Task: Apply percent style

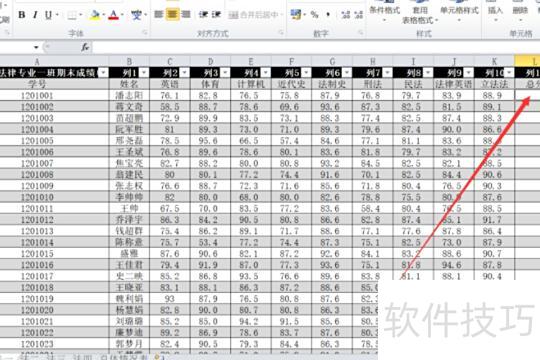Action: click(314, 14)
